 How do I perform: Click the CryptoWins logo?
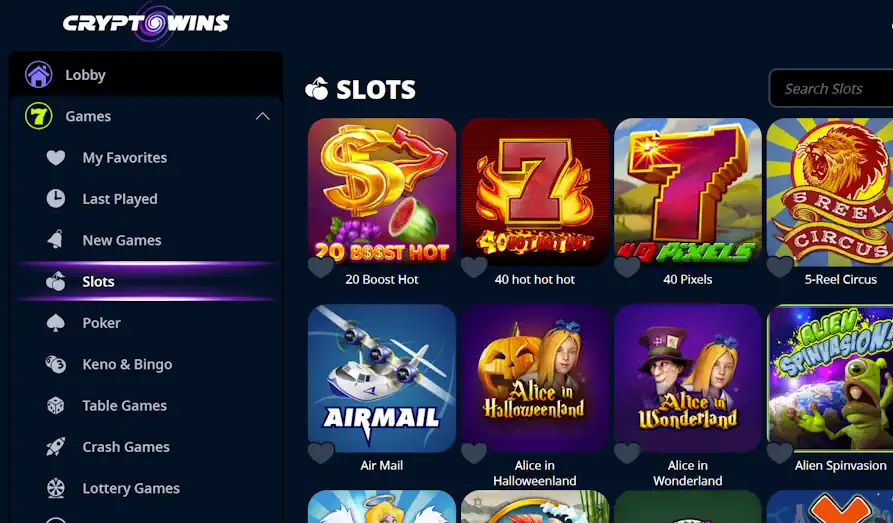click(x=146, y=23)
